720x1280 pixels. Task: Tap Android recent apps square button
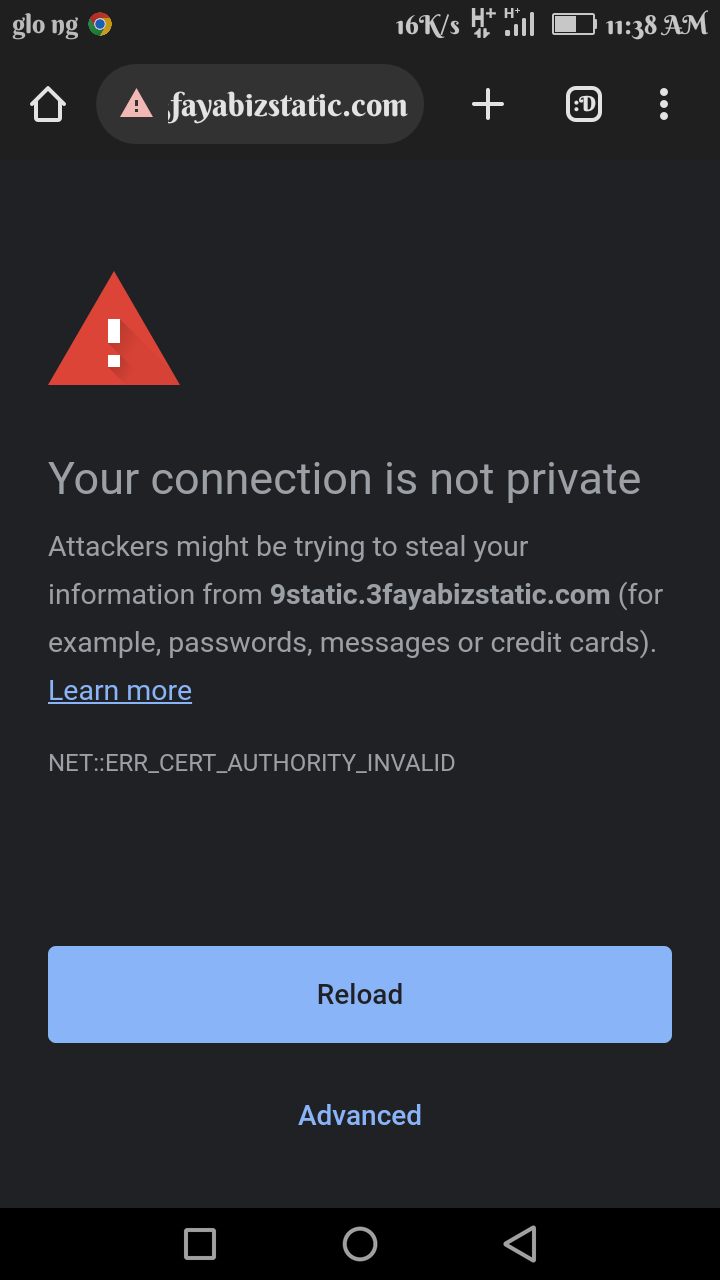coord(200,1244)
